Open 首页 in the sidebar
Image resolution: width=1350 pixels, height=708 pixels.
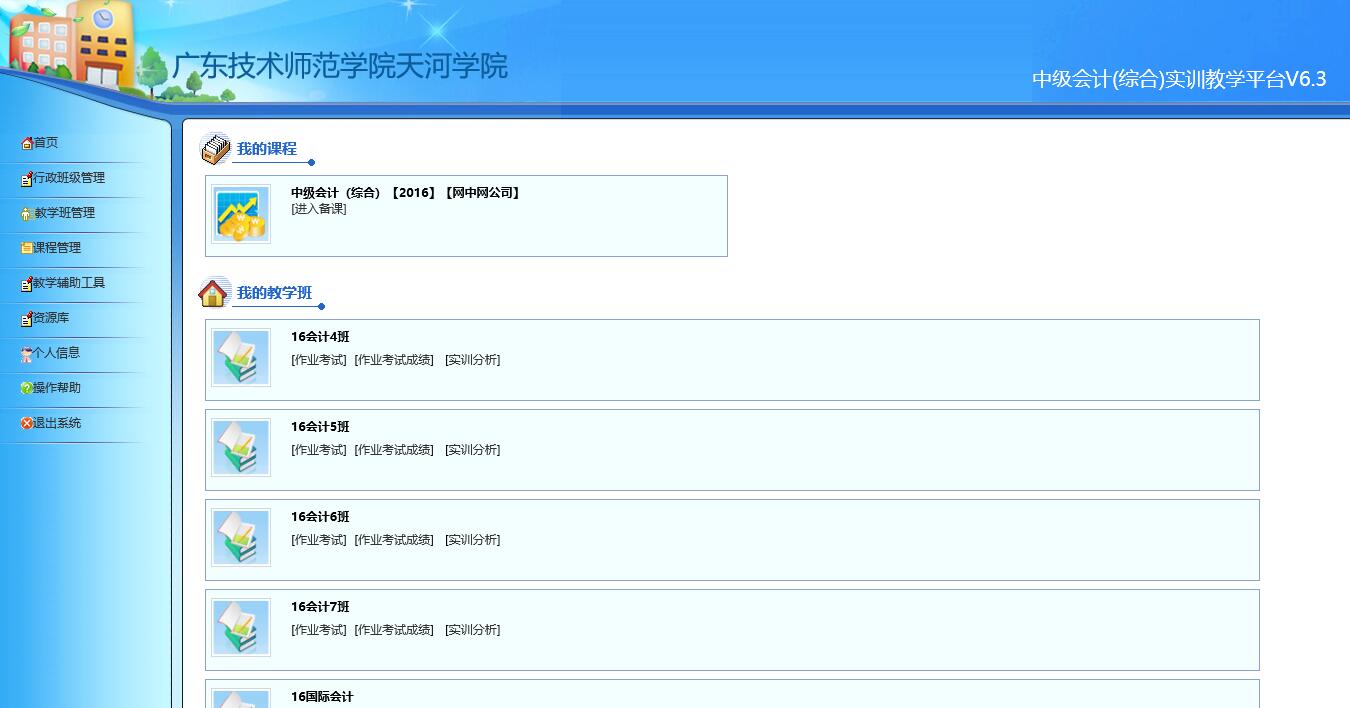pyautogui.click(x=45, y=143)
